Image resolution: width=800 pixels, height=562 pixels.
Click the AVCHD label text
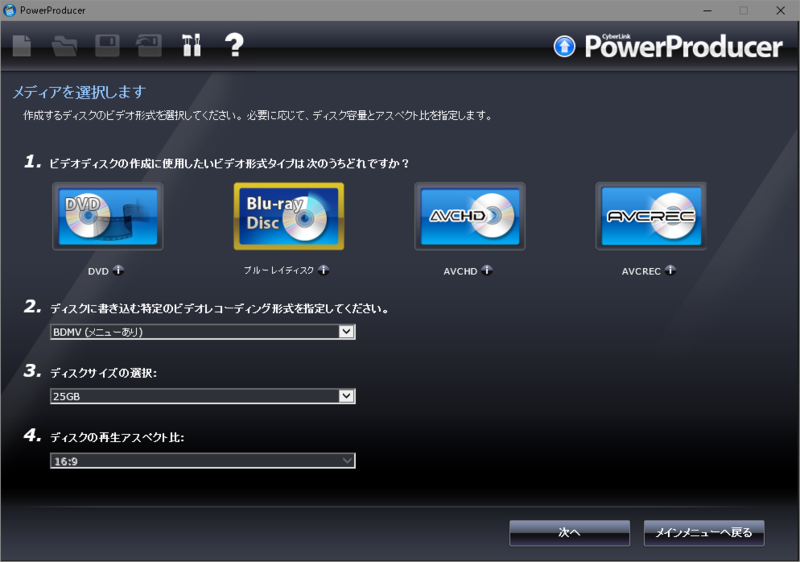tap(460, 271)
